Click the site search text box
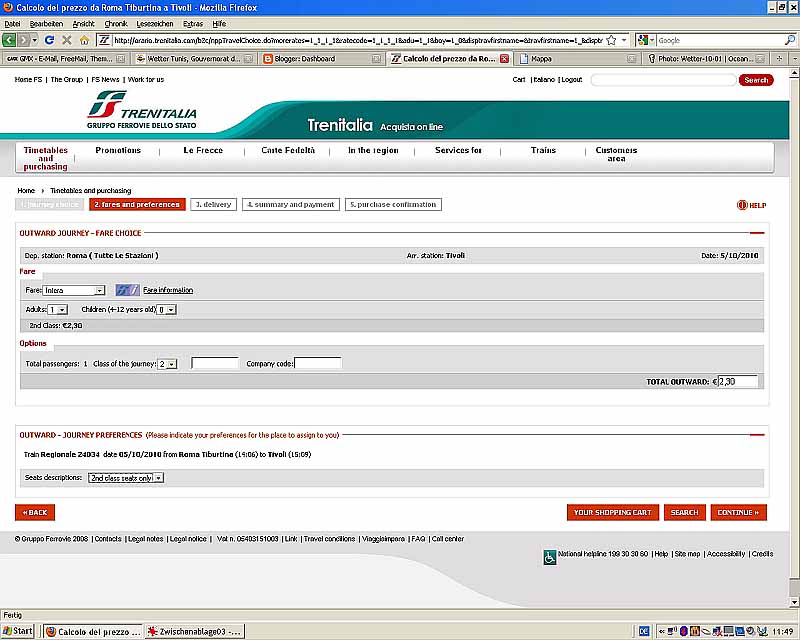This screenshot has height=640, width=800. click(663, 80)
